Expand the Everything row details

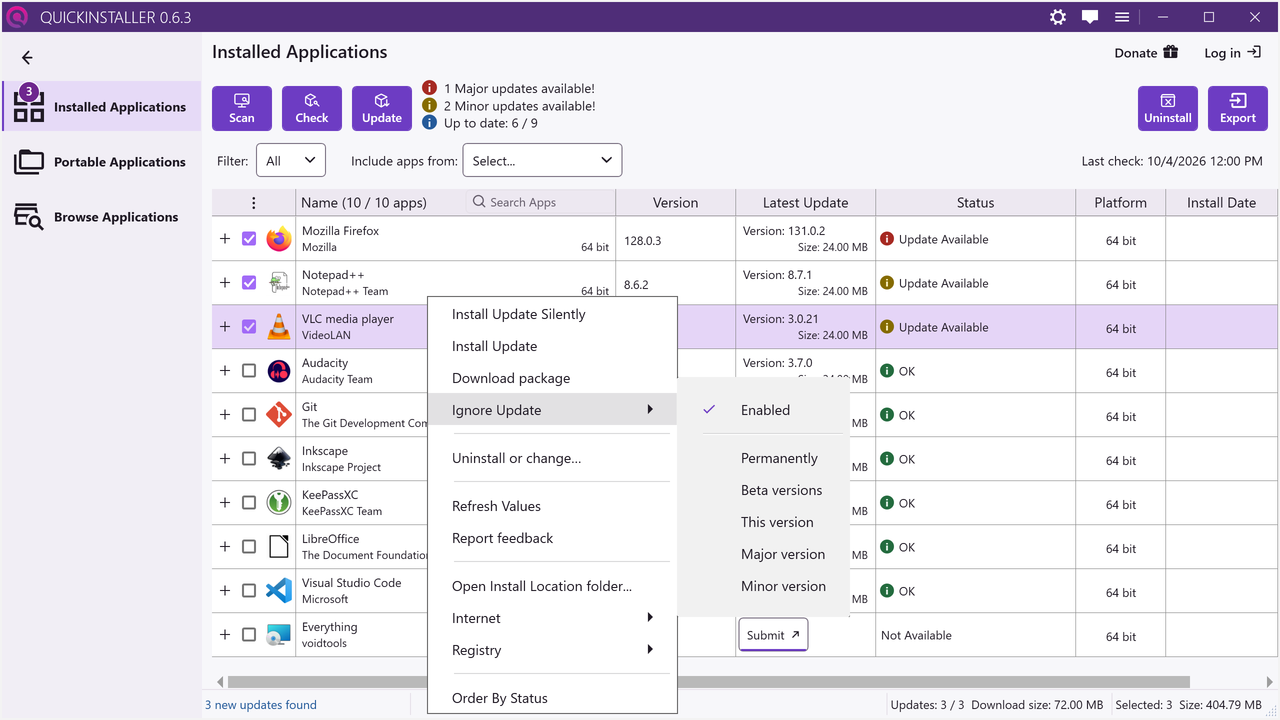225,635
